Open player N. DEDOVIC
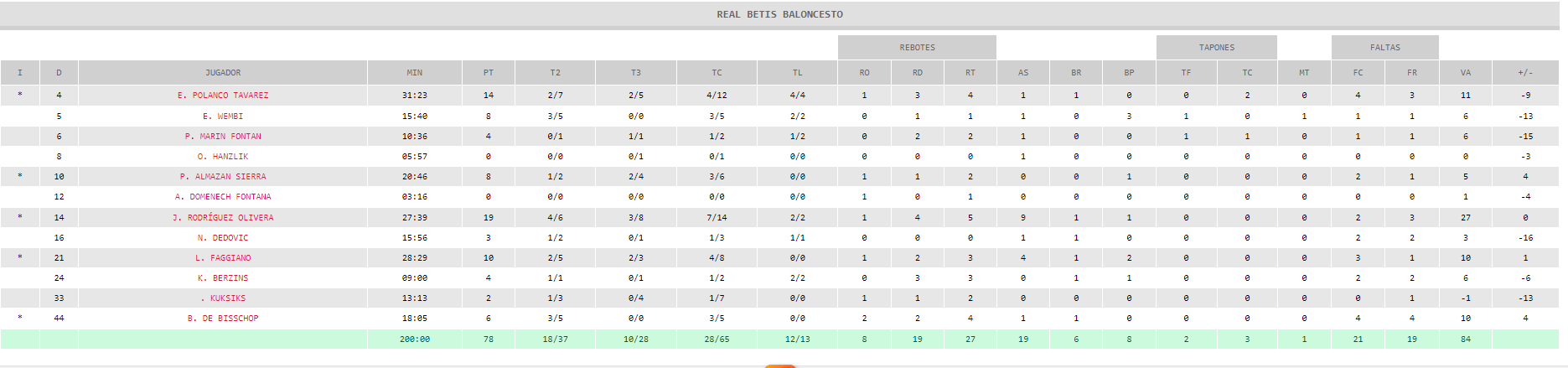The width and height of the screenshot is (1568, 368). click(223, 238)
